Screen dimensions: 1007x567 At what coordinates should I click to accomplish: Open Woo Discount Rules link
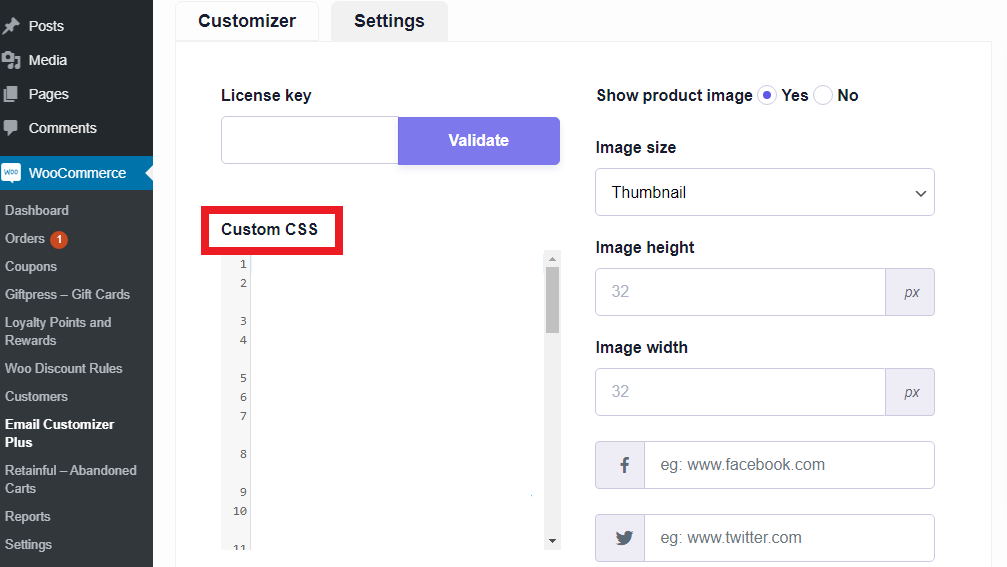click(x=64, y=368)
